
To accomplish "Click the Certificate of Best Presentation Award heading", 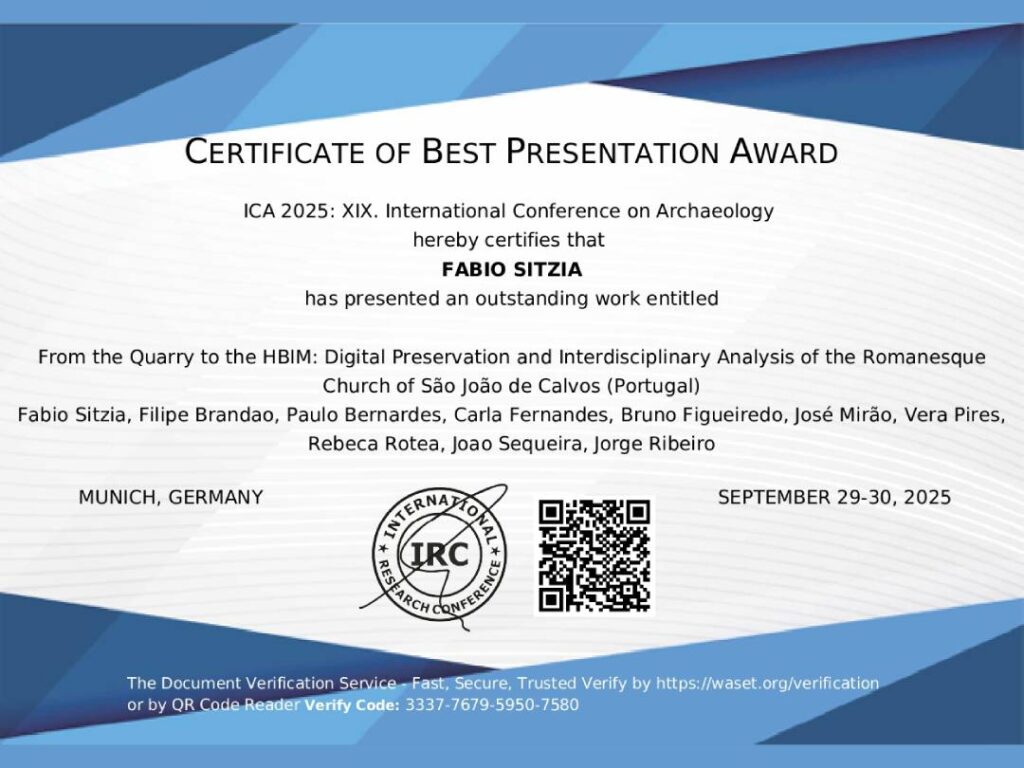I will [511, 152].
